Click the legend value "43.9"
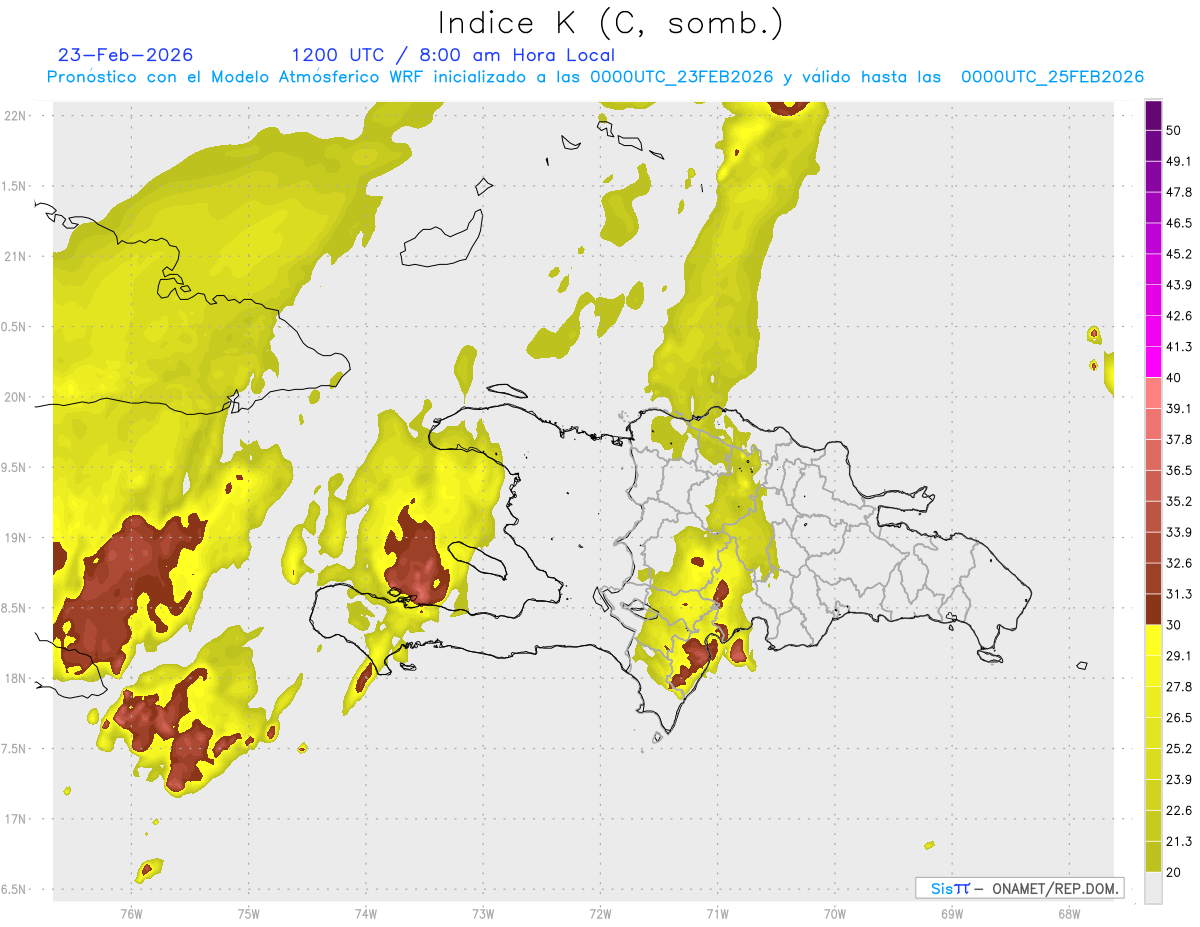Viewport: 1200px width, 927px height. coord(1179,285)
